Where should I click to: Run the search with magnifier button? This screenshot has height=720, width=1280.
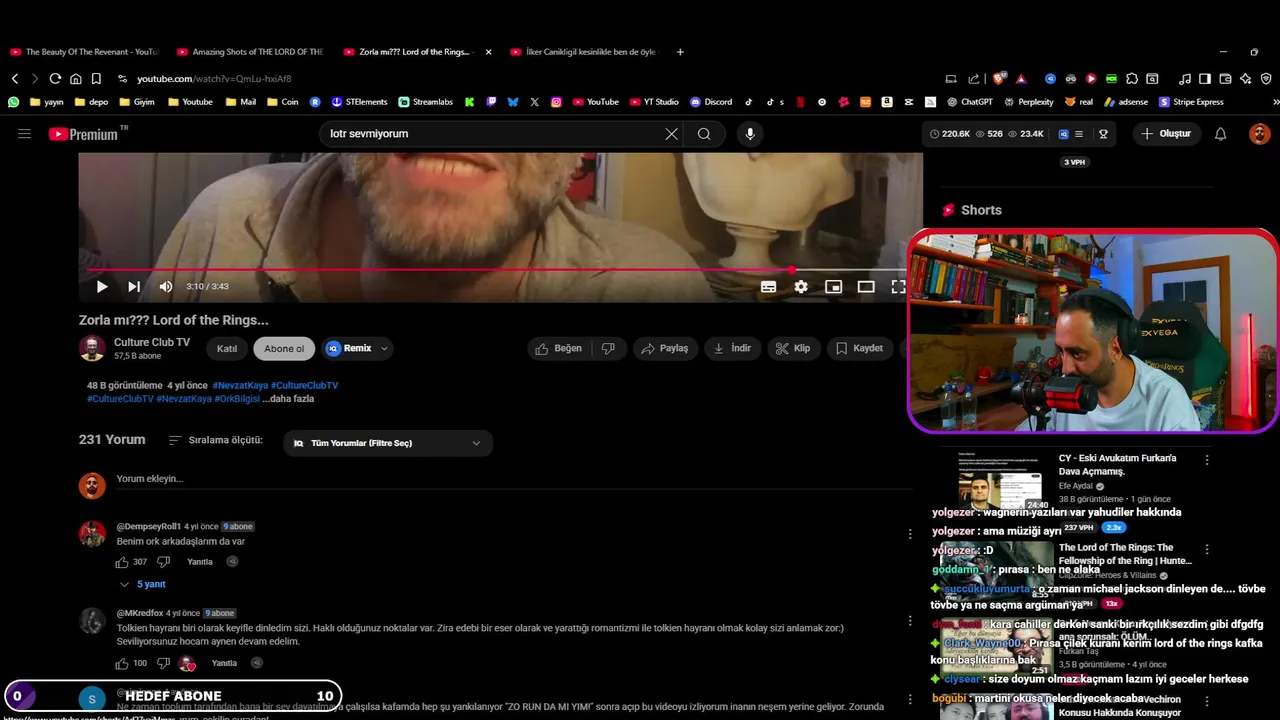point(704,134)
